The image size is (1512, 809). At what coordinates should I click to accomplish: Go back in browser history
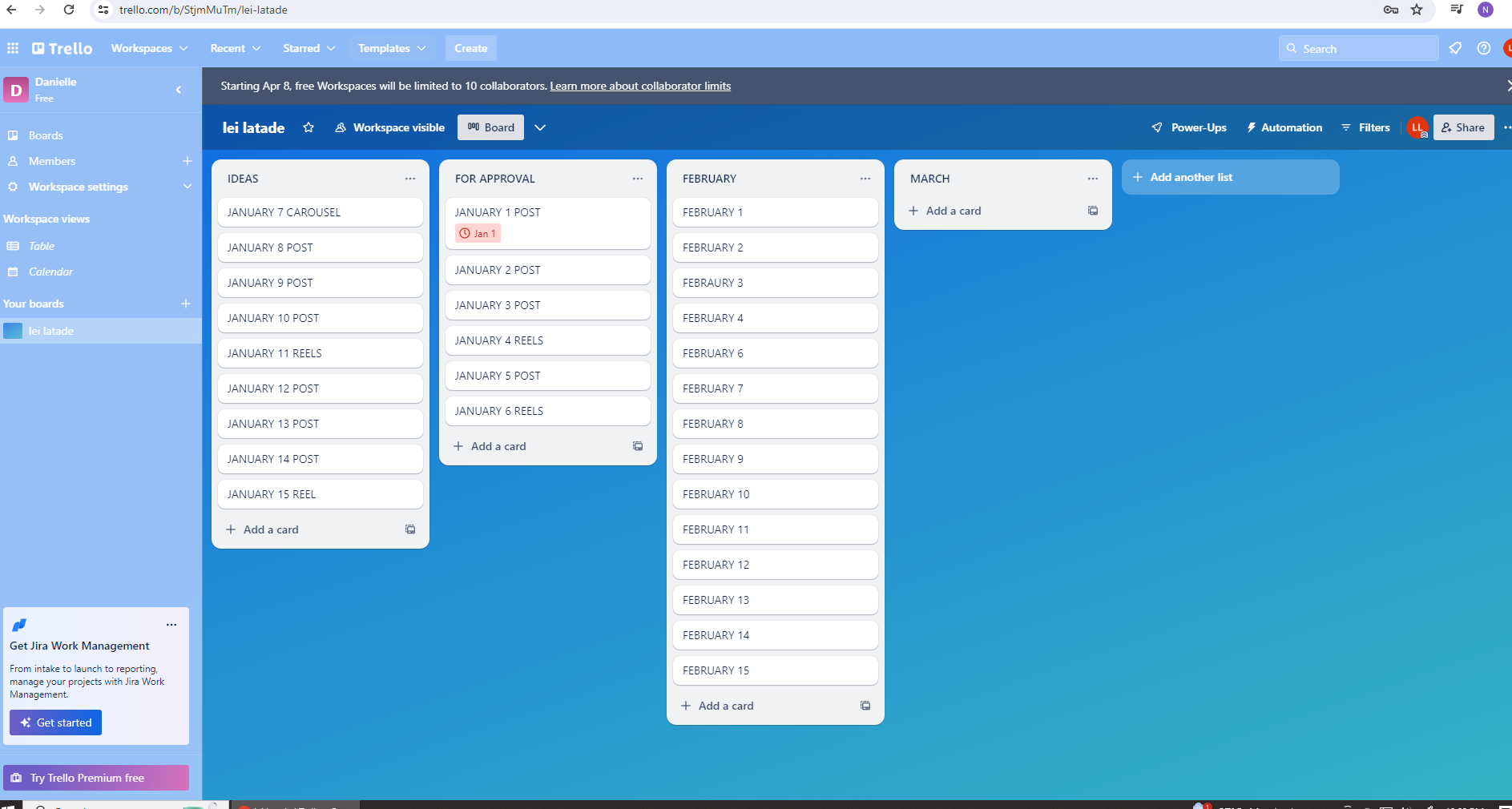(11, 10)
